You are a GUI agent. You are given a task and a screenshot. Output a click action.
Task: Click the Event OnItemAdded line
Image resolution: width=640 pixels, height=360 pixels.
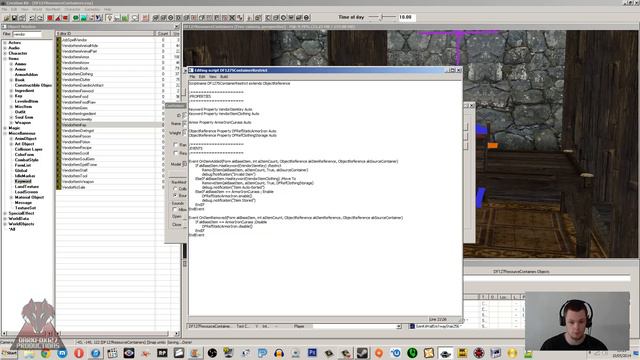coord(293,161)
